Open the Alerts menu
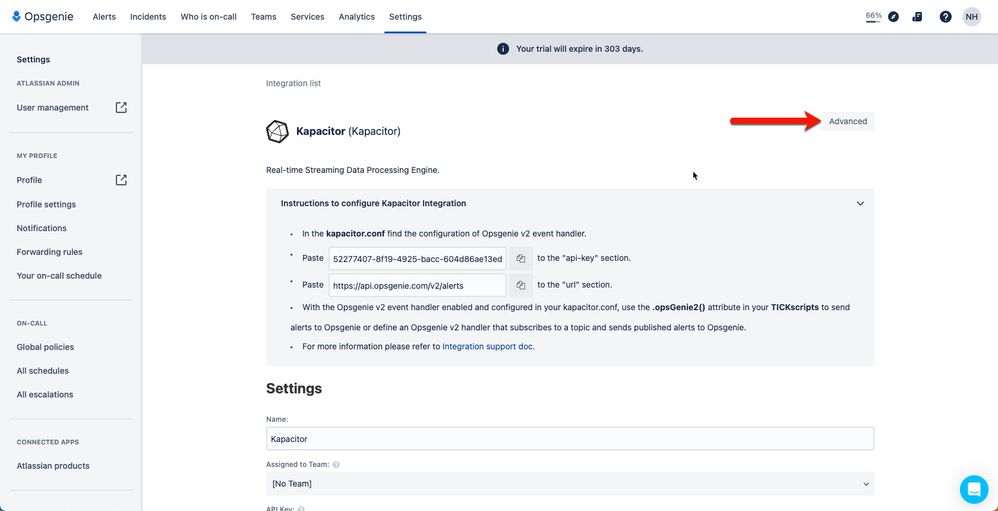The height and width of the screenshot is (511, 998). 104,17
